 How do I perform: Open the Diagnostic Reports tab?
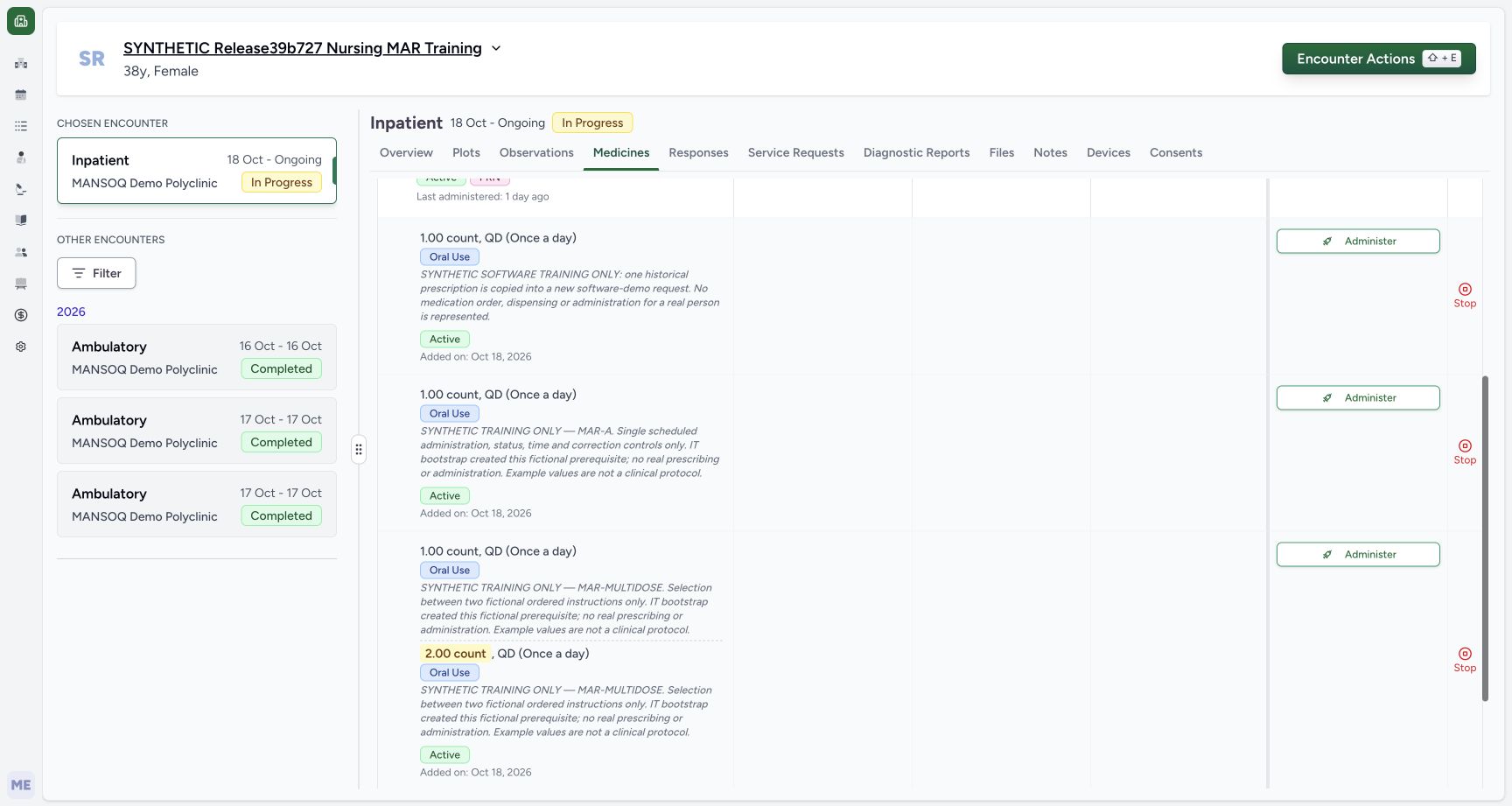(x=916, y=152)
